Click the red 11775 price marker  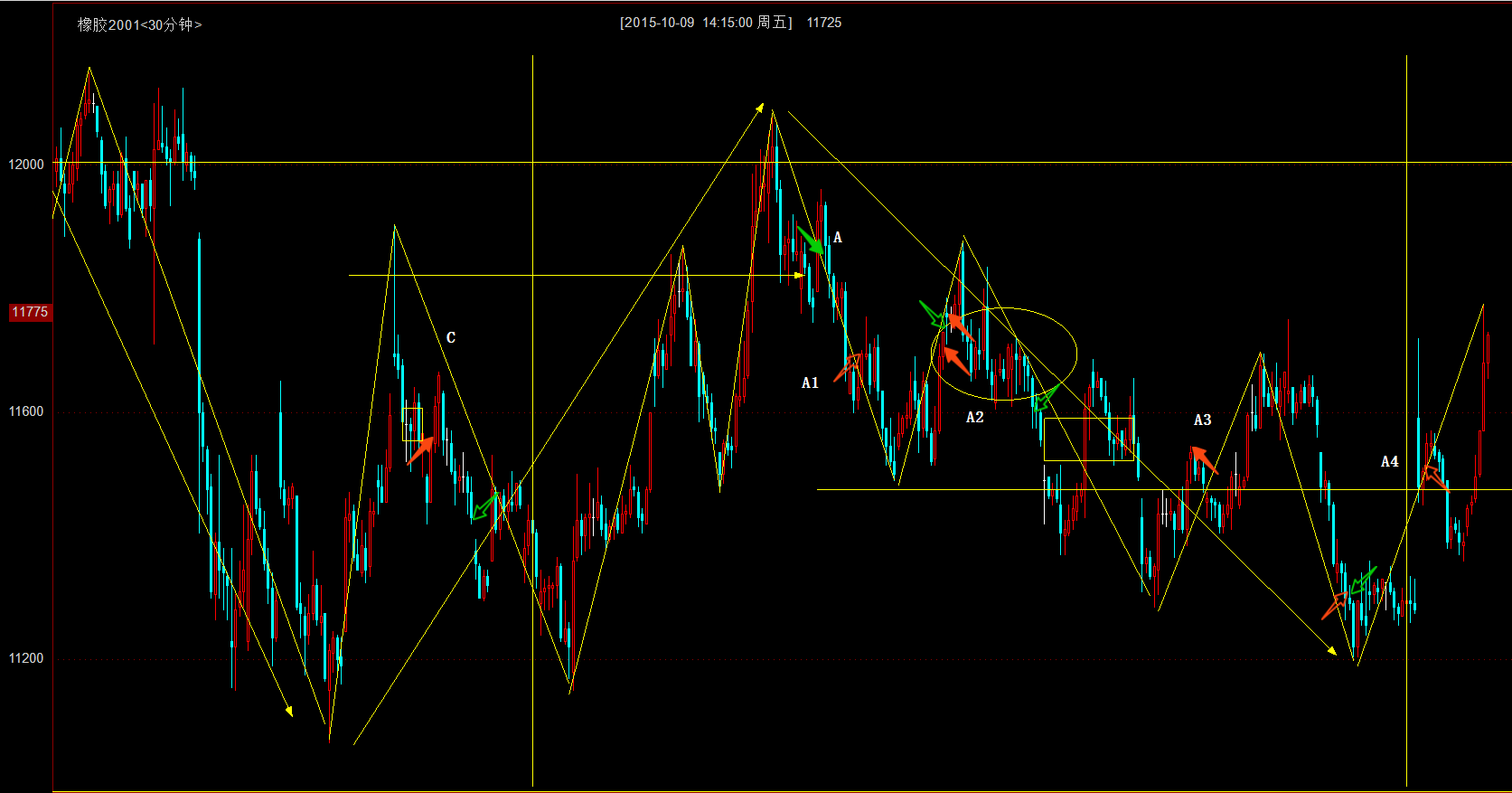pos(30,312)
